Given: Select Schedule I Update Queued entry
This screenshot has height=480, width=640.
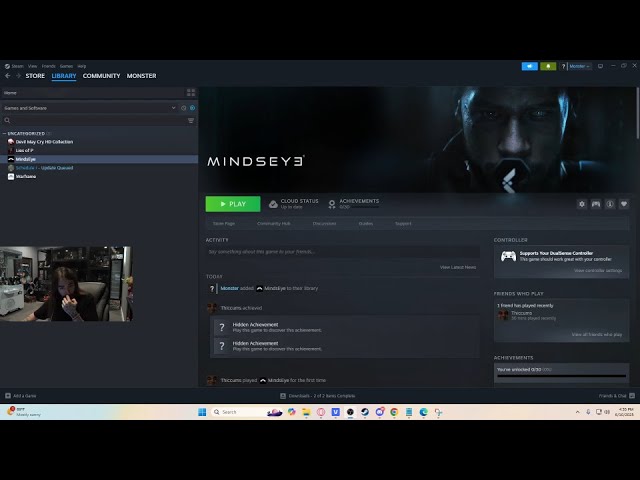Looking at the screenshot, I should (44, 168).
